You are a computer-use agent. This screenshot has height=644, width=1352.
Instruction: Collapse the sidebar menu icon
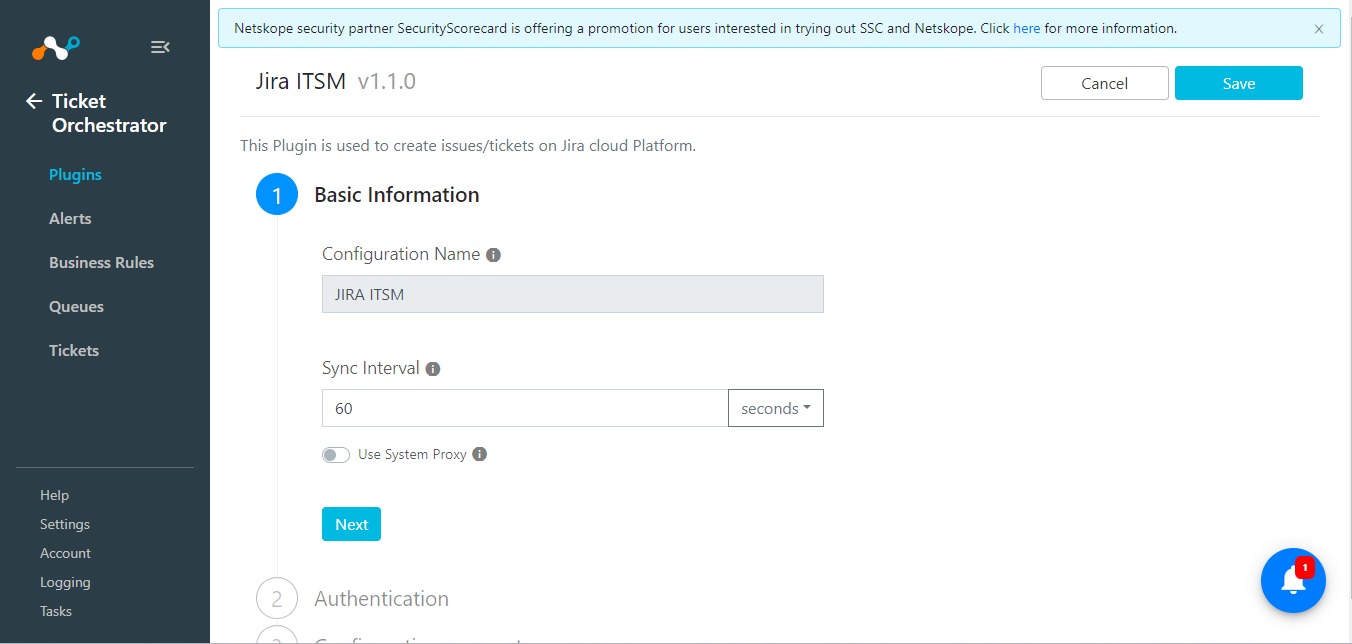(x=160, y=47)
